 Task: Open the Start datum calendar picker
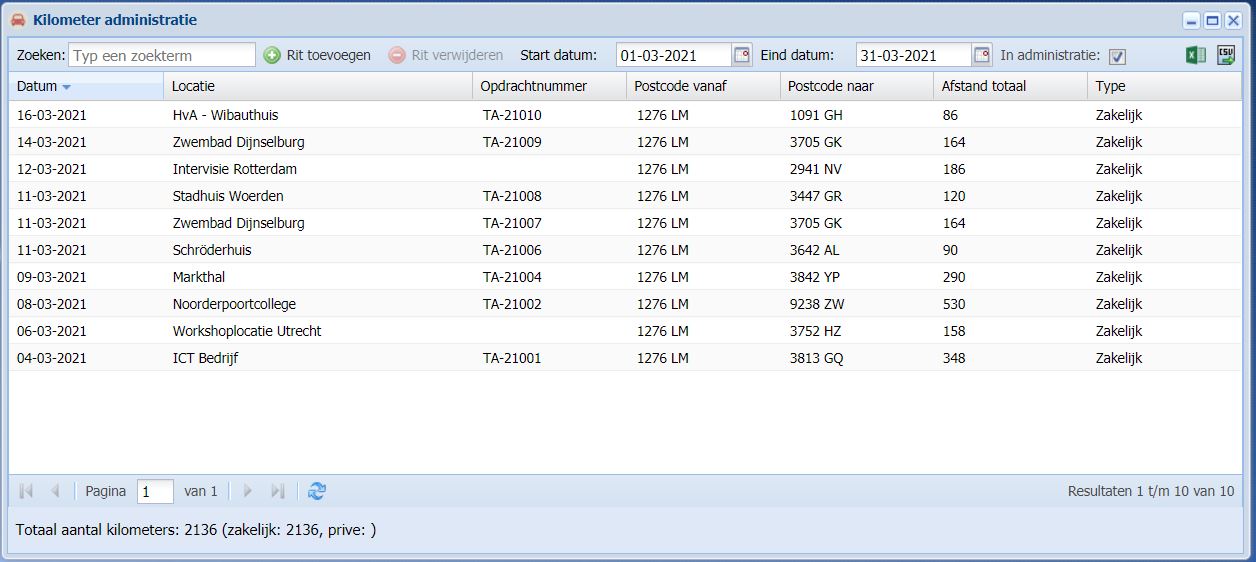pyautogui.click(x=741, y=55)
